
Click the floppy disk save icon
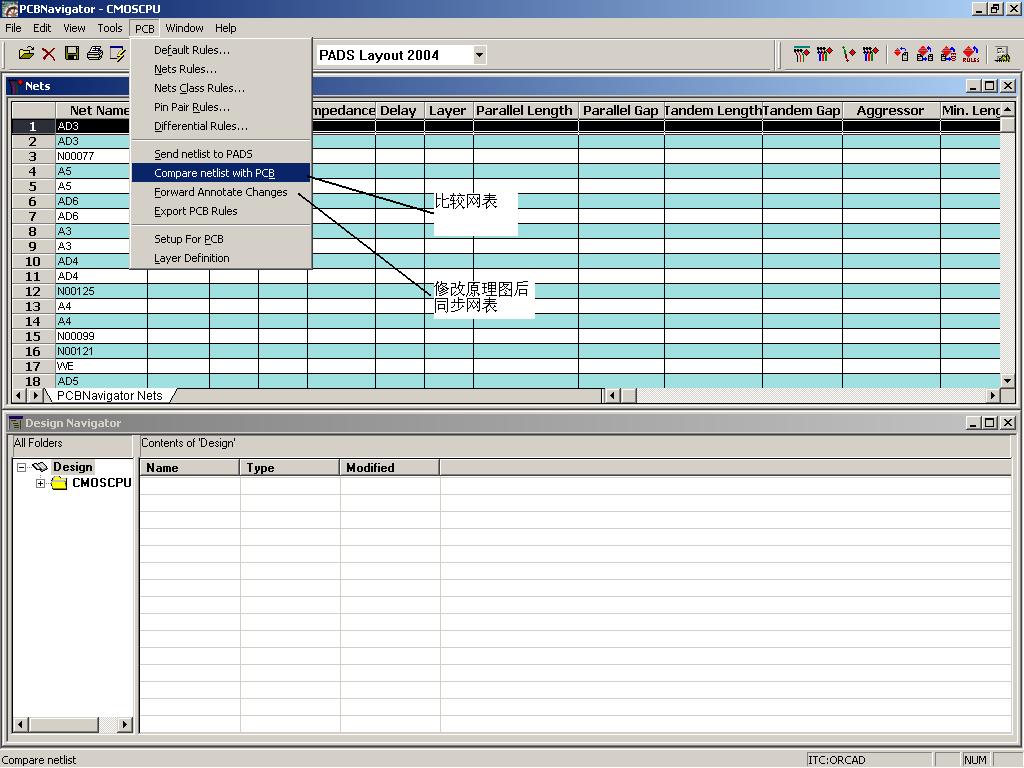point(72,54)
